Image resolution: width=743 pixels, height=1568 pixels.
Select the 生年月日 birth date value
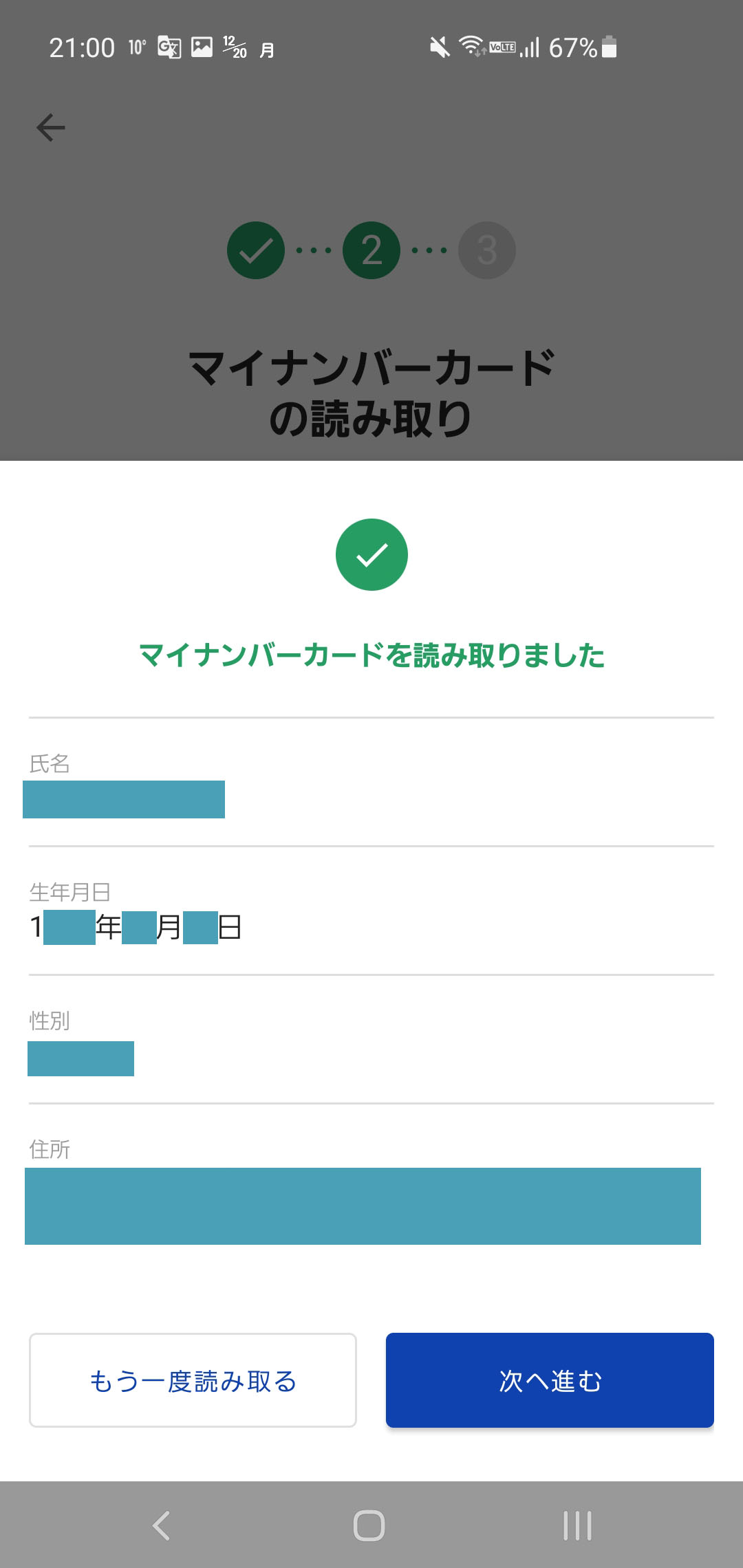(x=136, y=927)
